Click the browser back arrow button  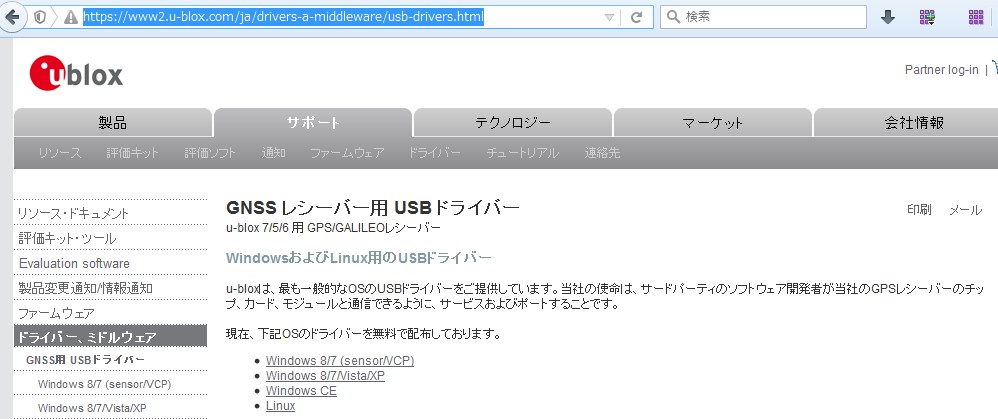coord(12,17)
